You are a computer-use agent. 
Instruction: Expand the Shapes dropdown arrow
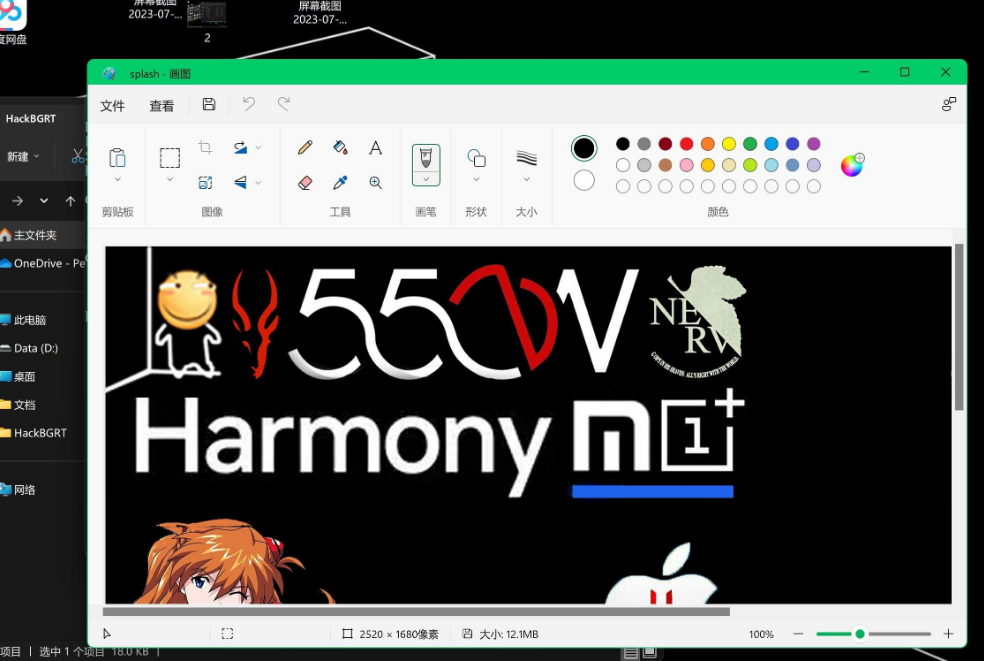coord(476,180)
